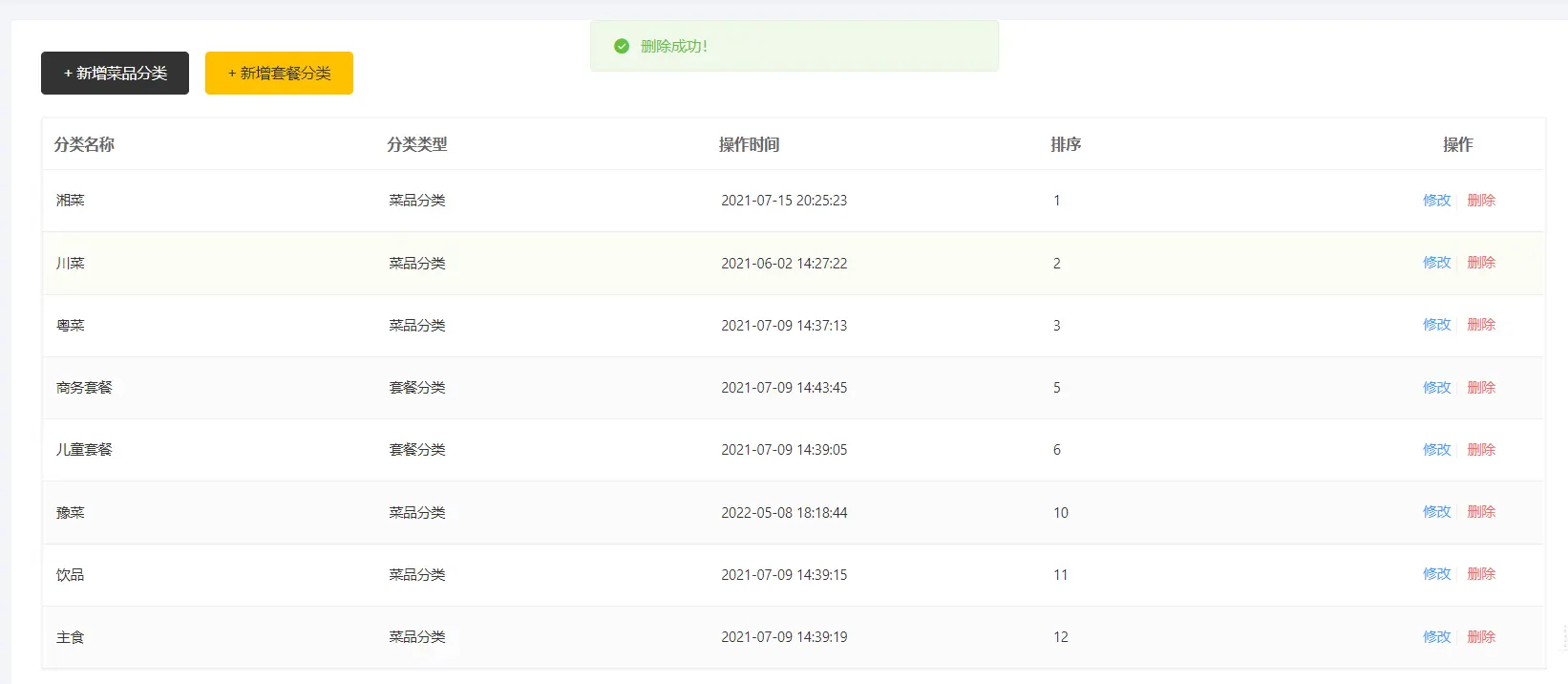Open 修改 for the 川菜 row
The width and height of the screenshot is (1568, 684).
1436,263
